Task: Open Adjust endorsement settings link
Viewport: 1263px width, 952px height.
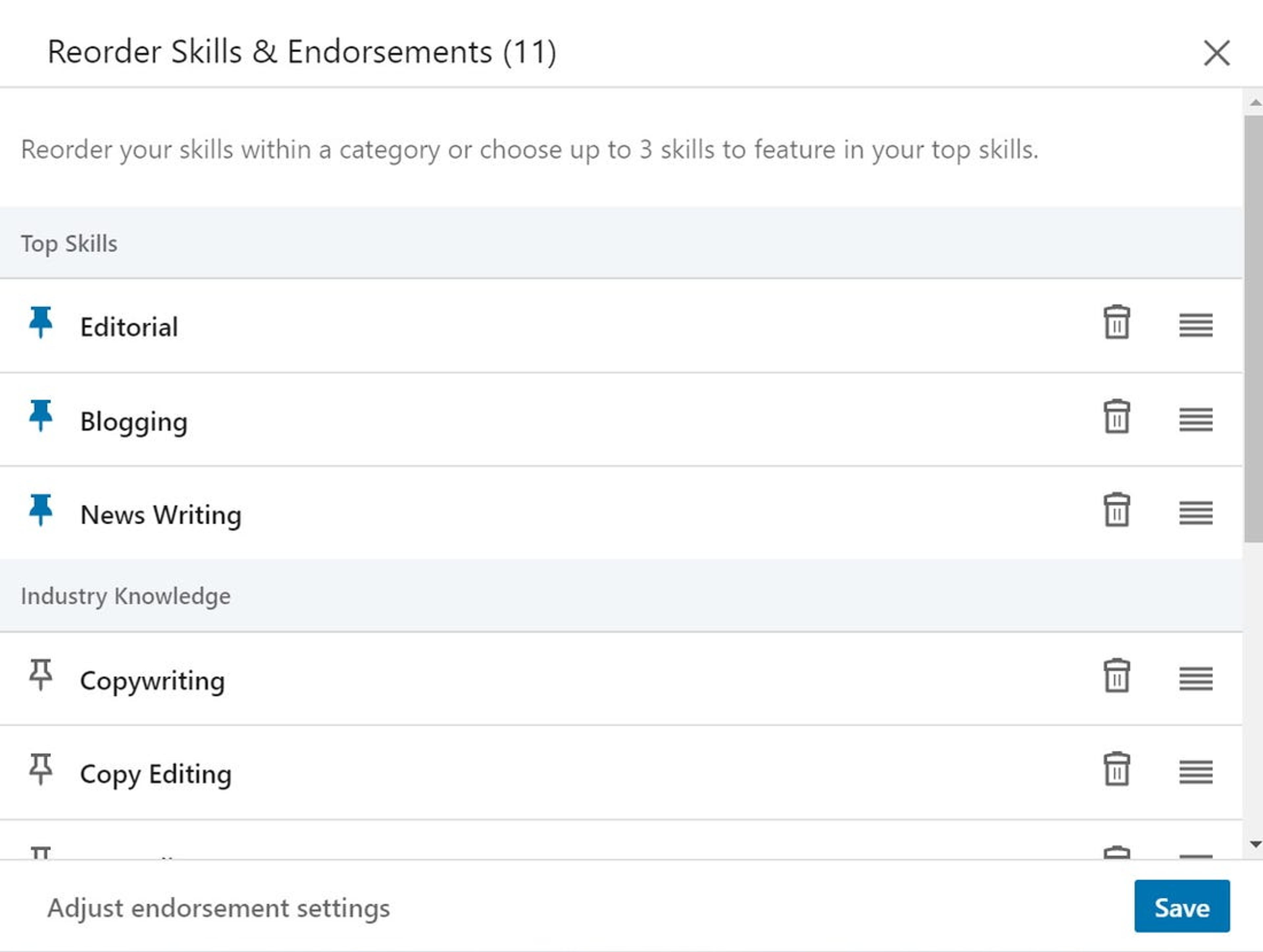Action: point(219,908)
